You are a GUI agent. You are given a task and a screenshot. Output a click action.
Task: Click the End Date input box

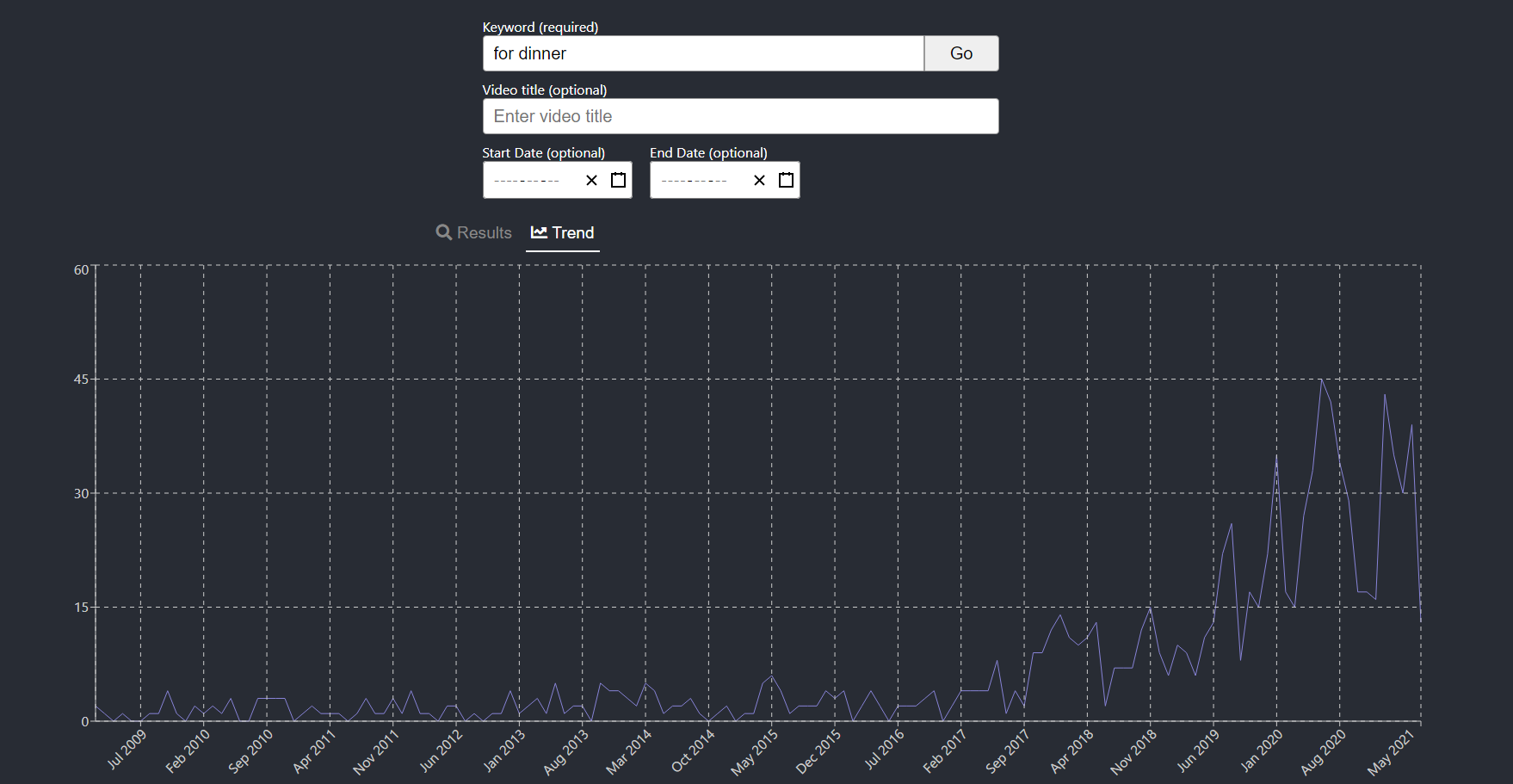[x=725, y=180]
